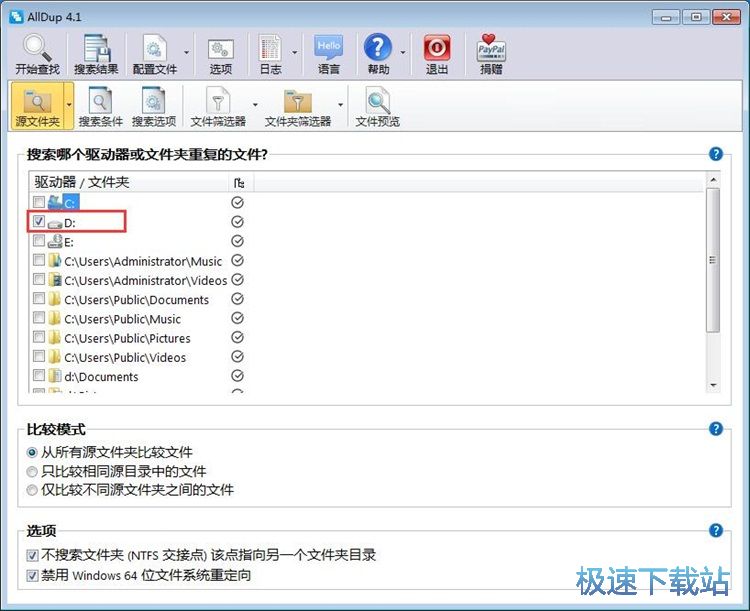Open help for the 选项 section

[716, 530]
